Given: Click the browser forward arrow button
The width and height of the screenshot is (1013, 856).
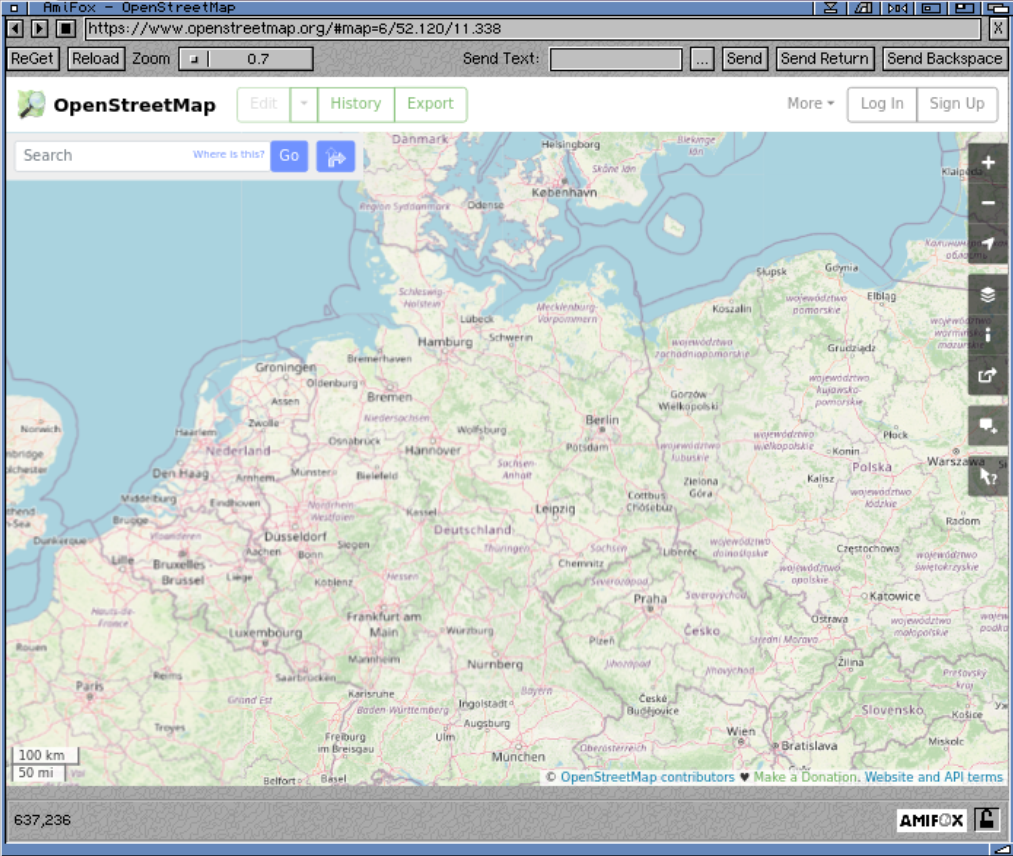Looking at the screenshot, I should click(x=39, y=28).
